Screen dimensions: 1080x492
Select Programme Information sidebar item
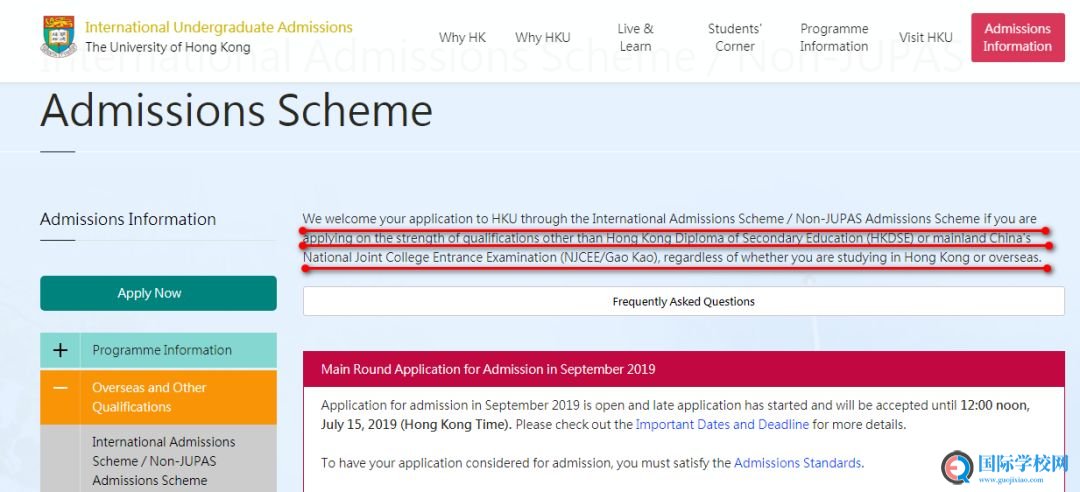(162, 350)
